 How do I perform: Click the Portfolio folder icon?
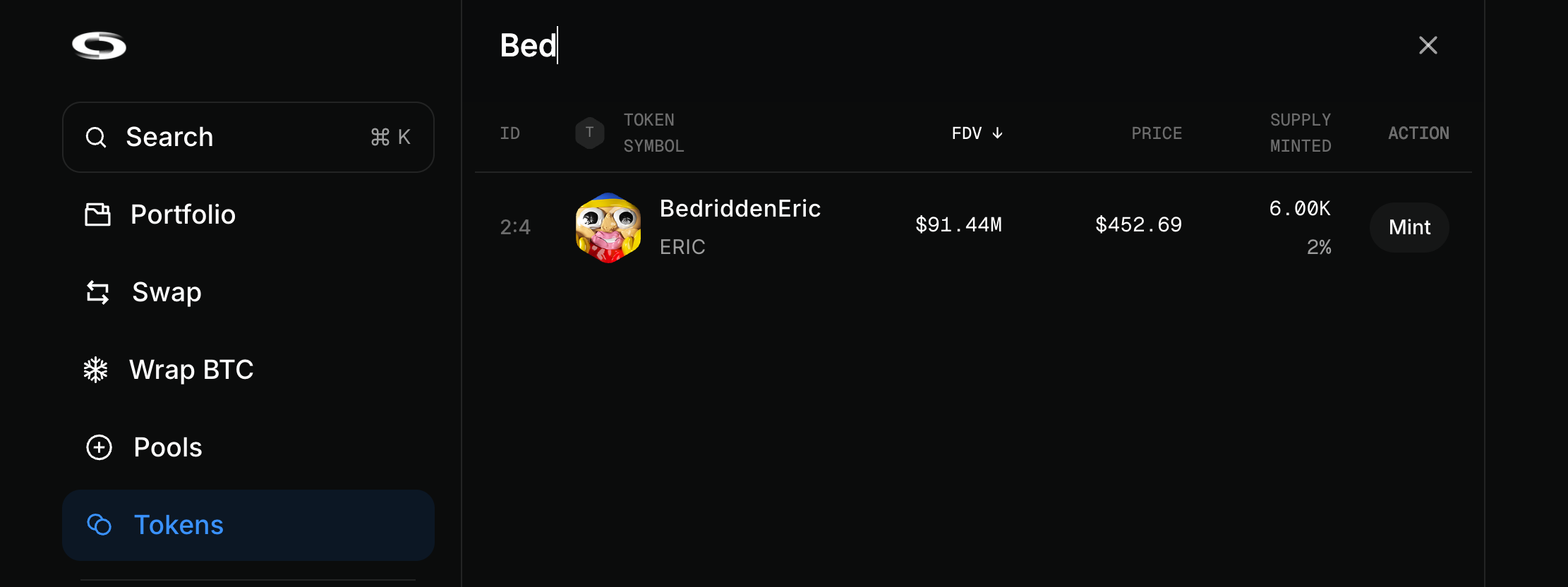coord(97,214)
